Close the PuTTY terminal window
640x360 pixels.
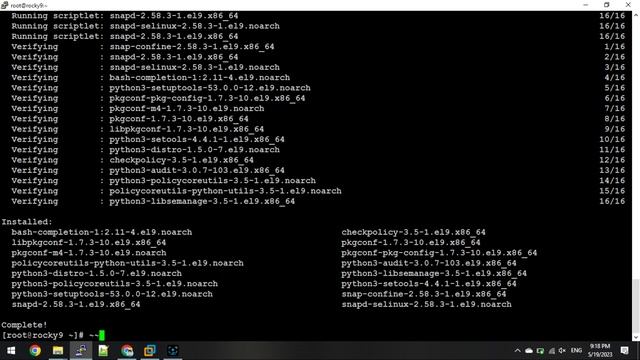(628, 5)
